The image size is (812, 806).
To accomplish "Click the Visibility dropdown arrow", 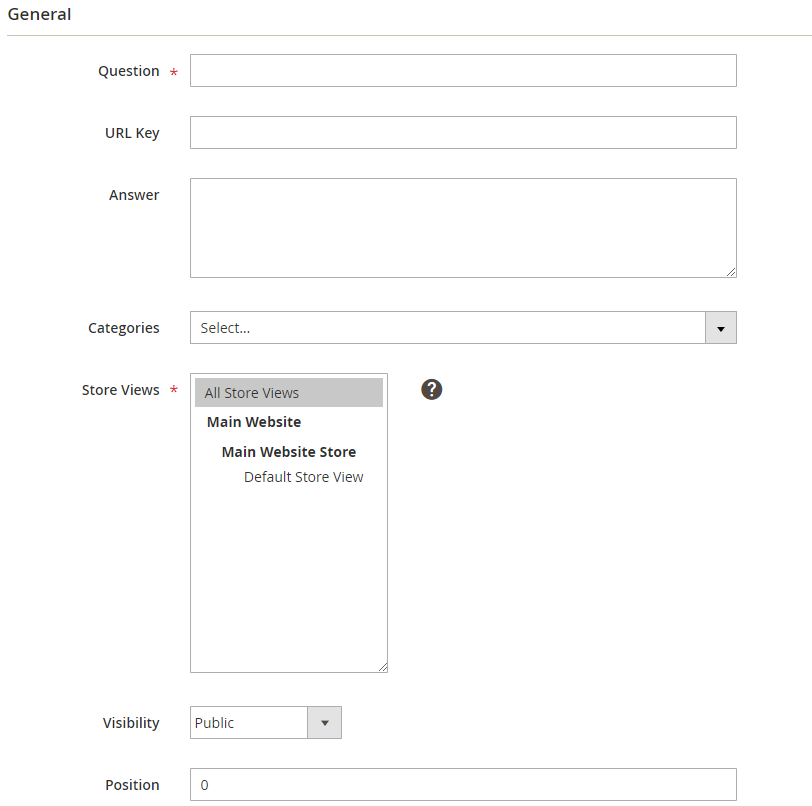I will pyautogui.click(x=324, y=723).
